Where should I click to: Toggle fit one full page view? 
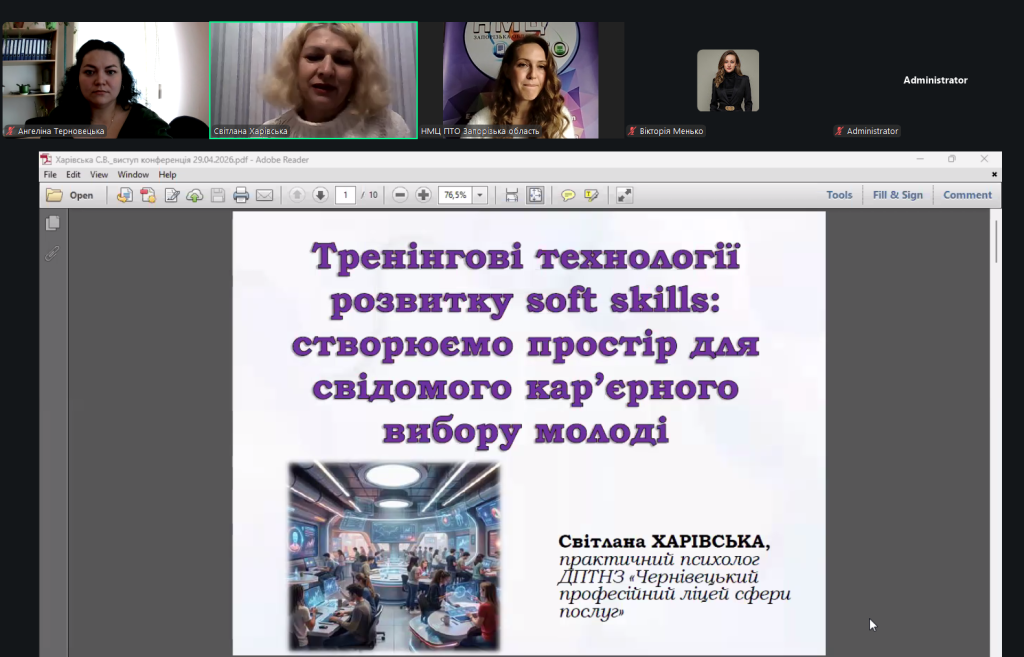point(535,195)
